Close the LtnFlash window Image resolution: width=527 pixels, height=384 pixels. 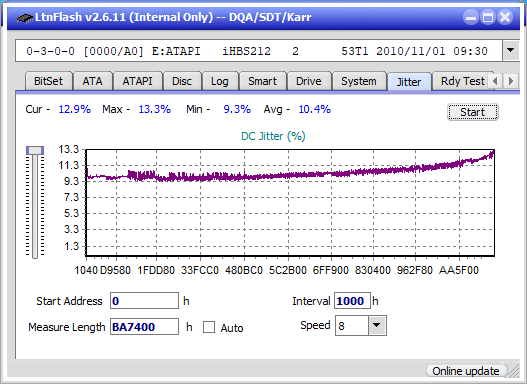pyautogui.click(x=505, y=17)
